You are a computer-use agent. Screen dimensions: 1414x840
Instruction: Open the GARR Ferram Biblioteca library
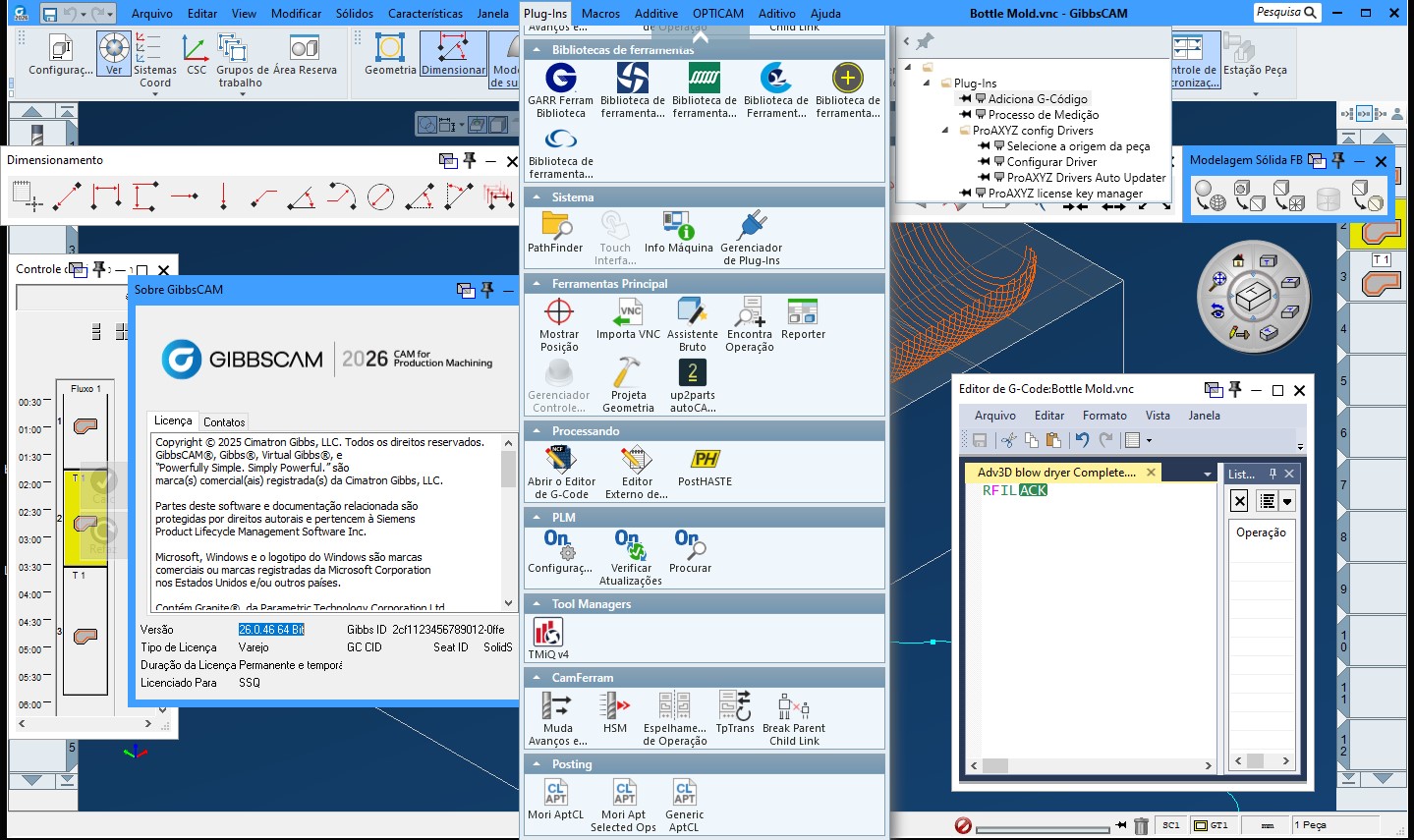point(560,79)
